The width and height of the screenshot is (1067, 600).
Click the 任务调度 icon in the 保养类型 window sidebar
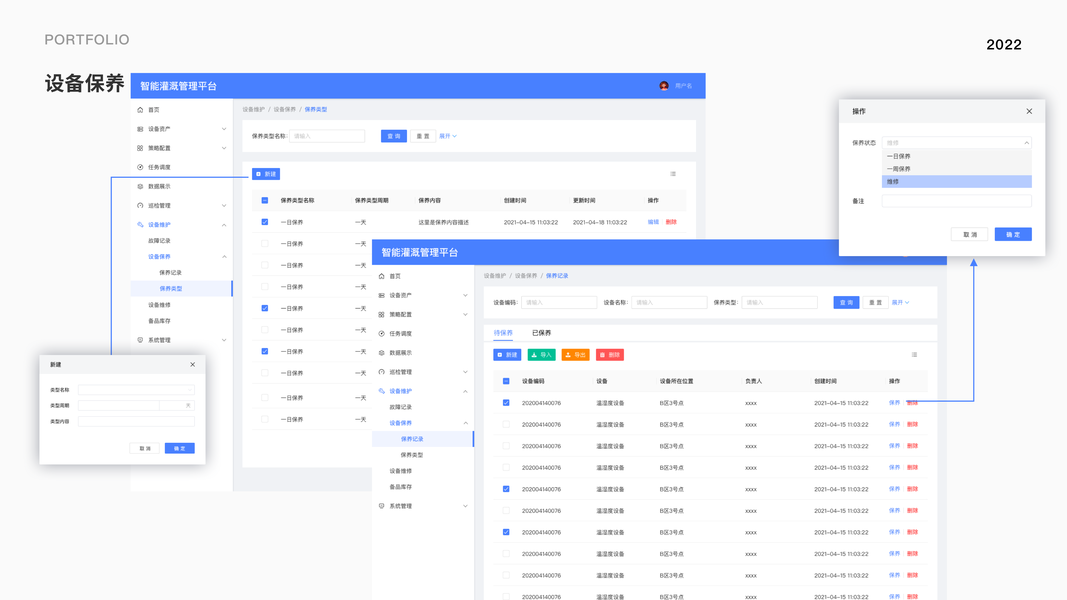coord(140,167)
